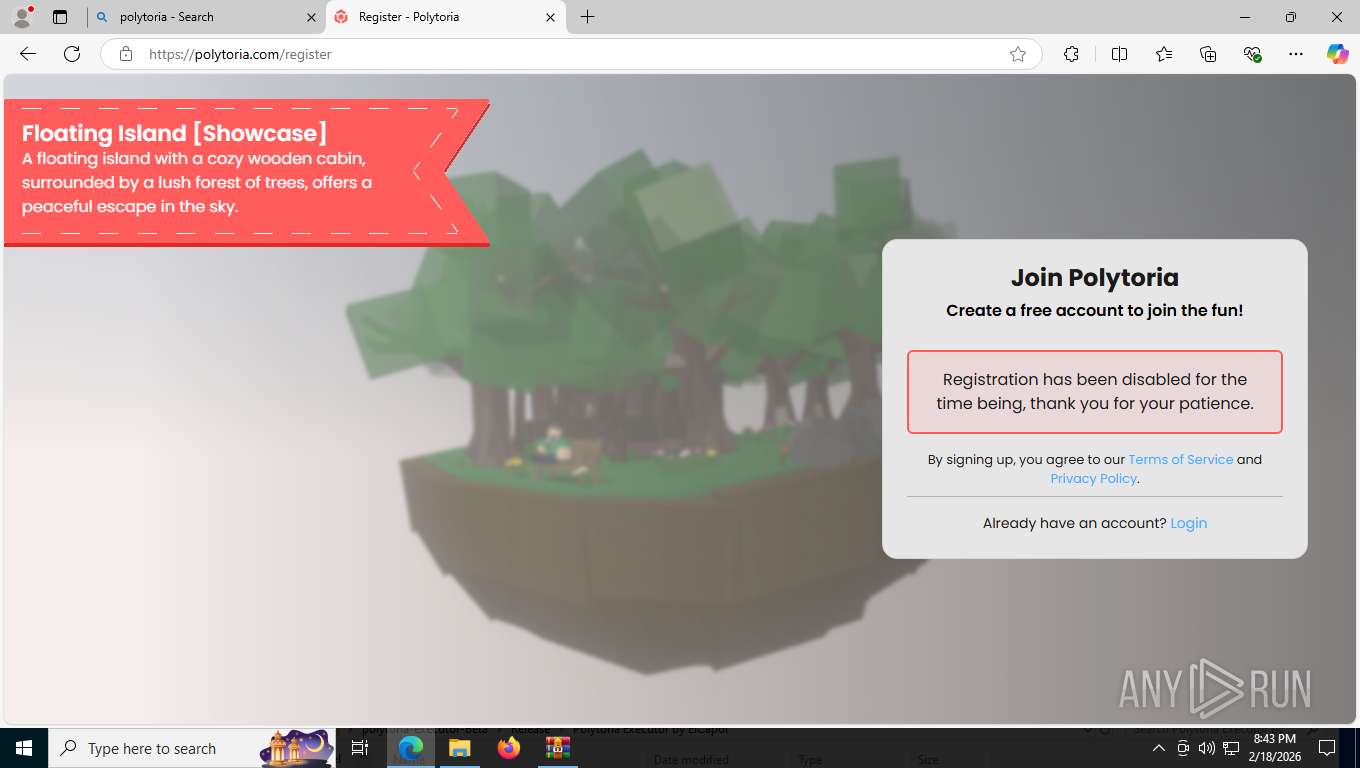Open Microsoft Edge from taskbar
1360x768 pixels.
pos(411,748)
